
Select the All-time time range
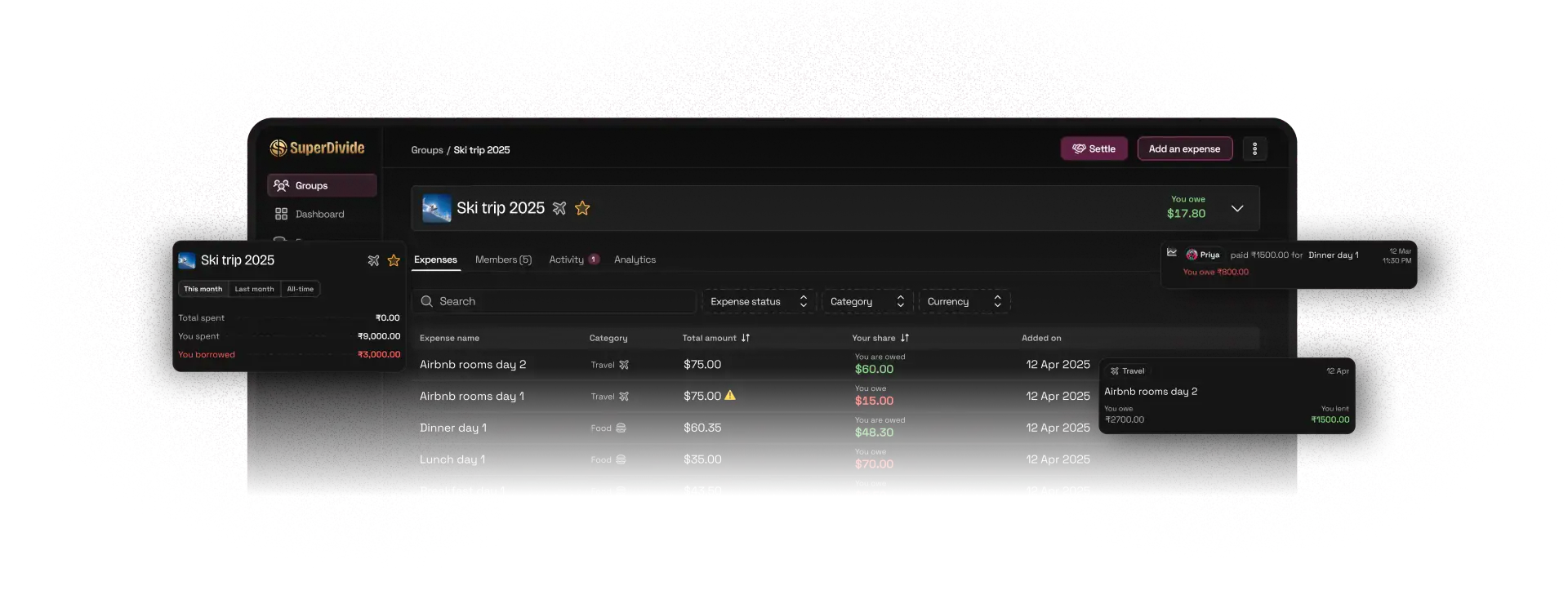pos(300,289)
